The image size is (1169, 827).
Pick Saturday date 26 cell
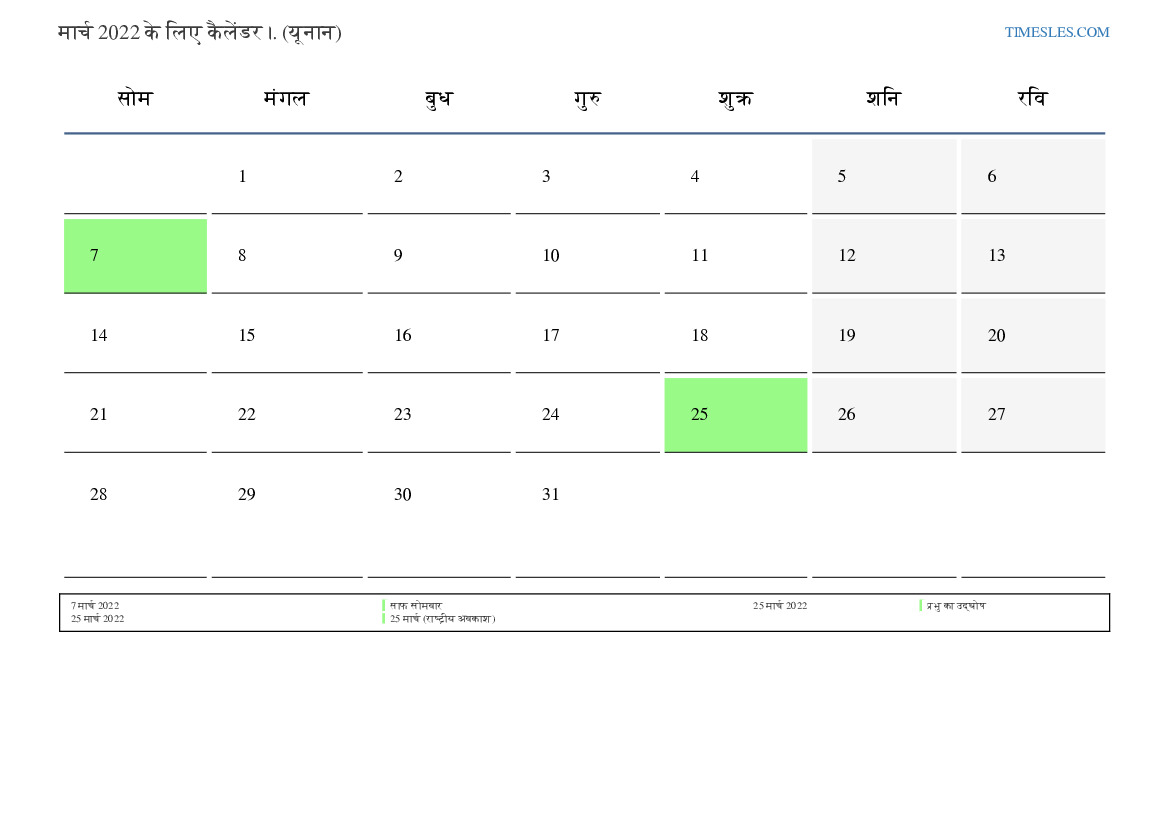(x=884, y=415)
